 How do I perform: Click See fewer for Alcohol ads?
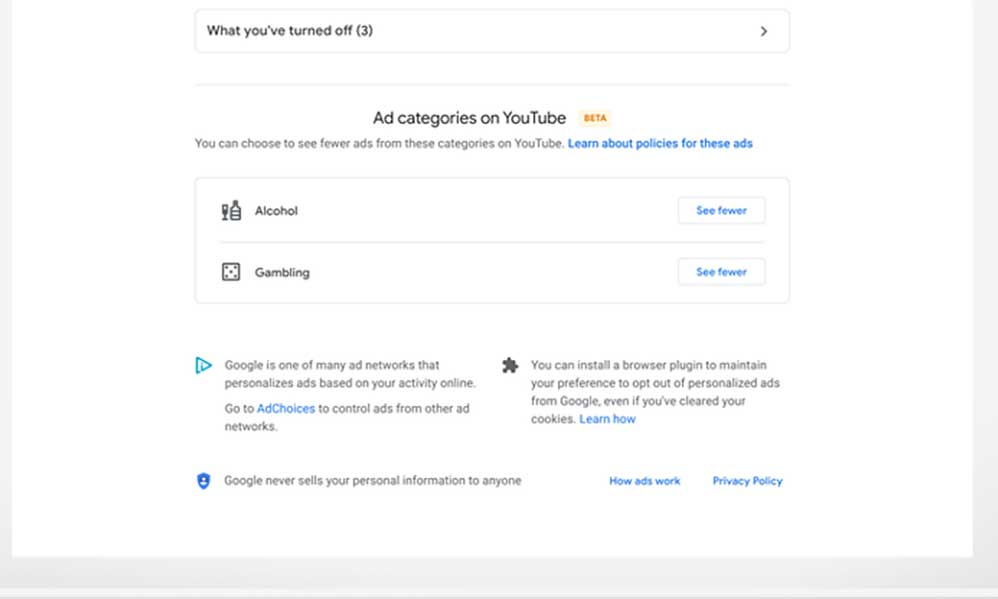(x=721, y=210)
